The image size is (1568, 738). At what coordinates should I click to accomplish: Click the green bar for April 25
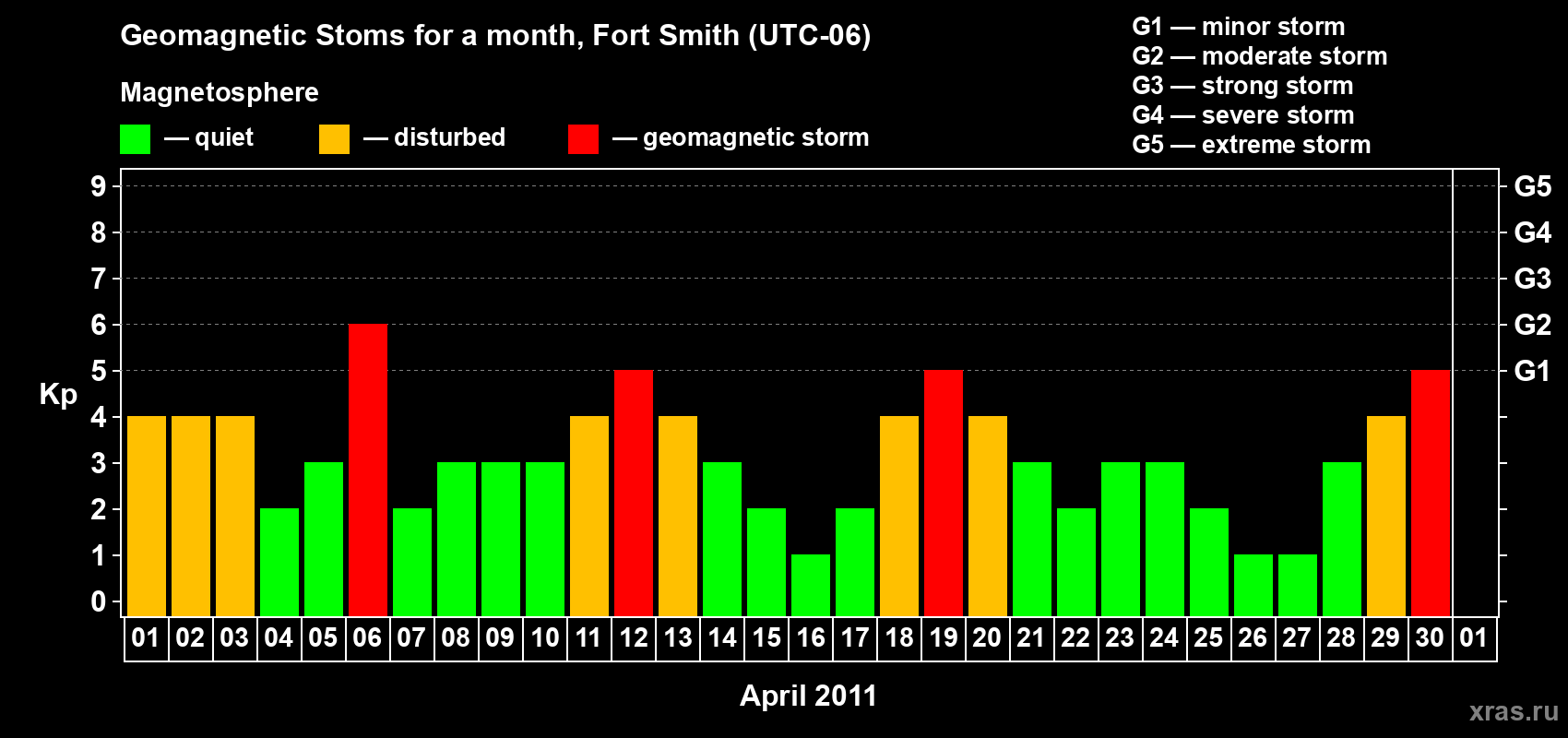[1209, 563]
